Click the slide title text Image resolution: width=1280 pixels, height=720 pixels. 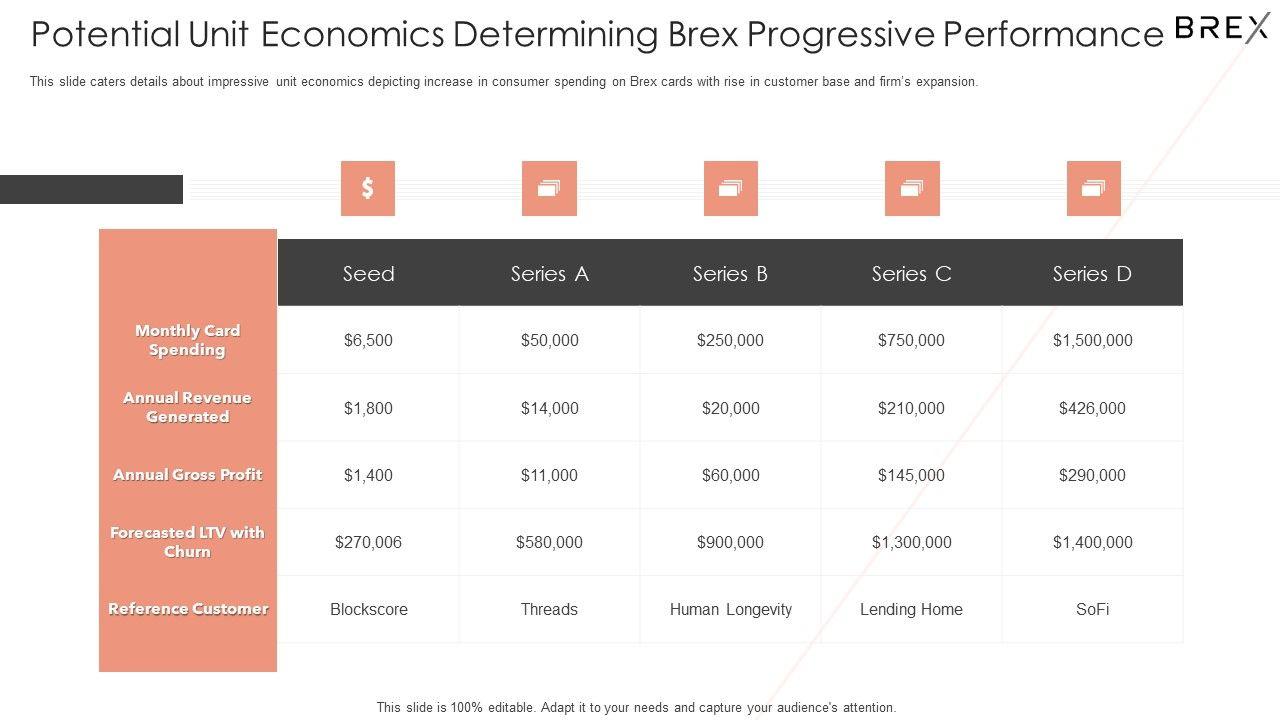(597, 34)
